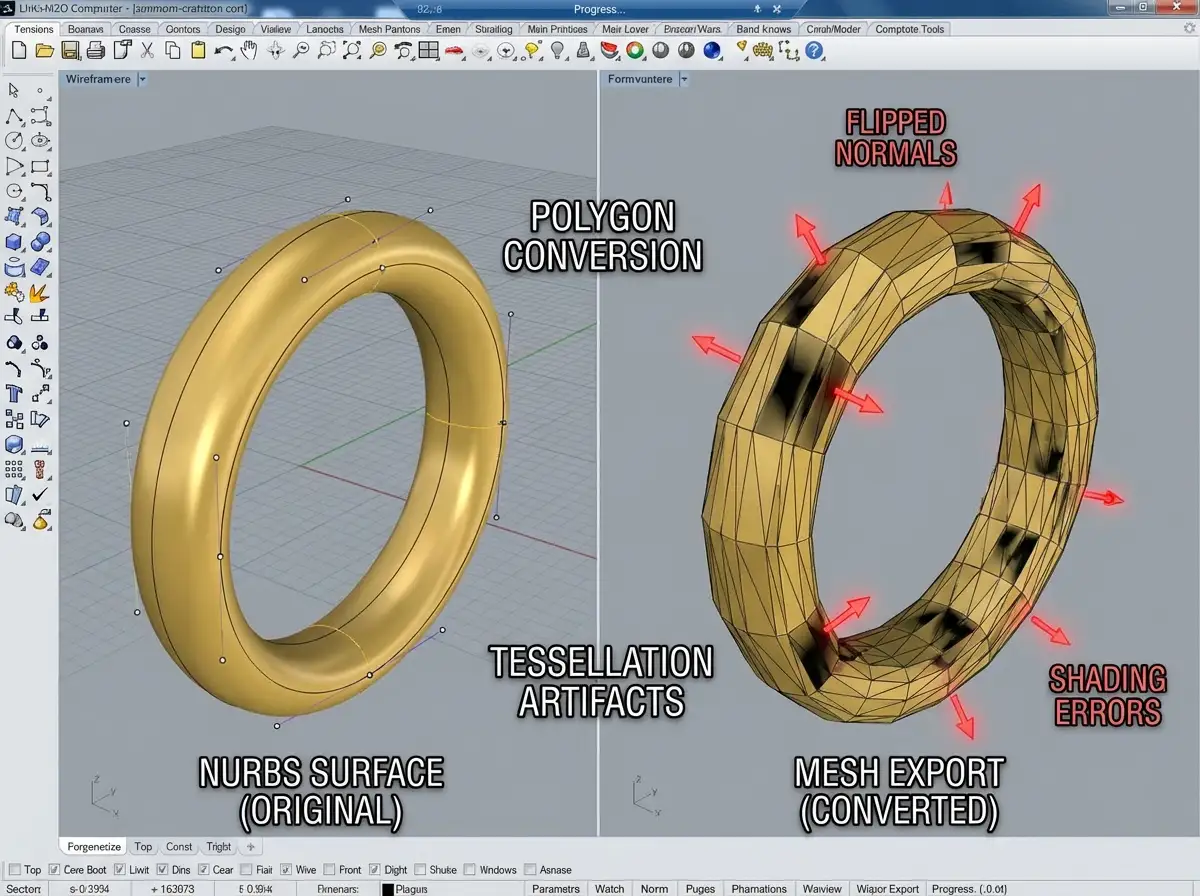Switch to the Const viewport tab
This screenshot has height=896, width=1200.
[178, 846]
